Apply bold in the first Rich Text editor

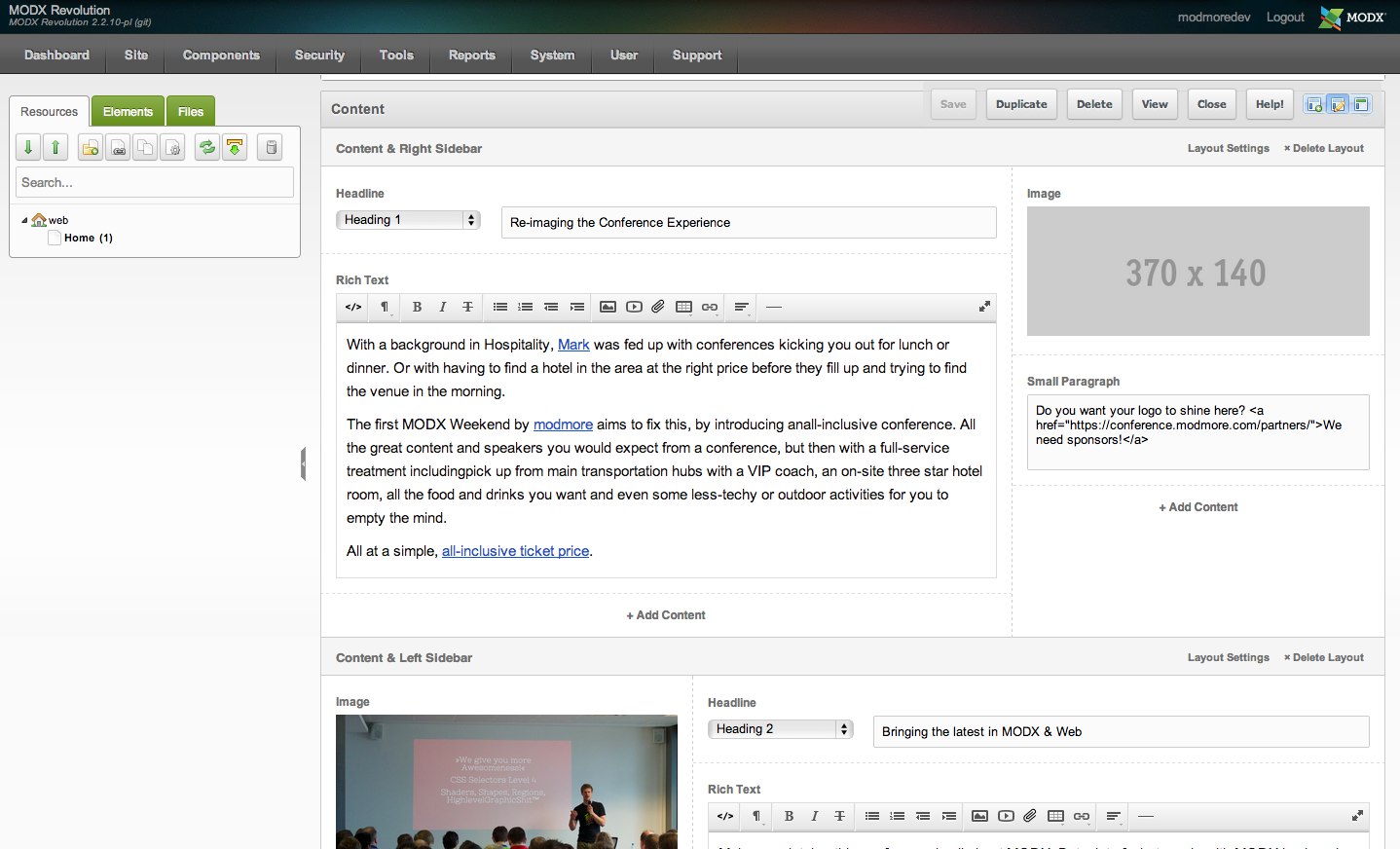coord(417,307)
